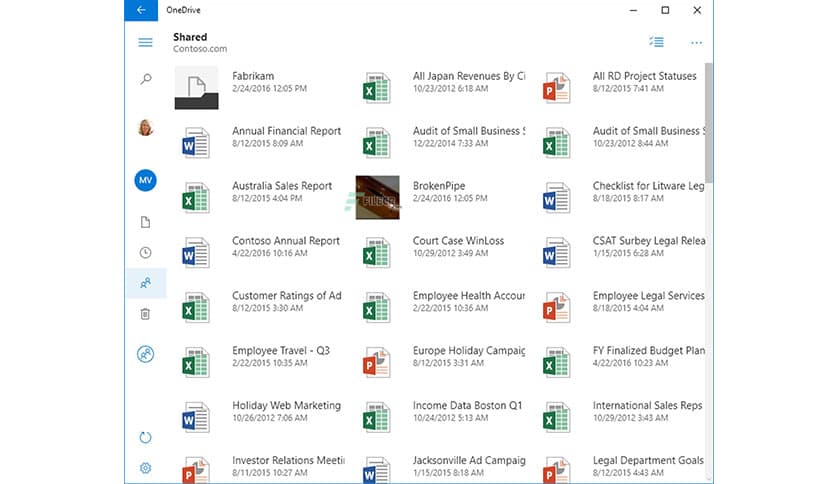Select the user profile photo account
The width and height of the screenshot is (836, 484).
coord(146,128)
